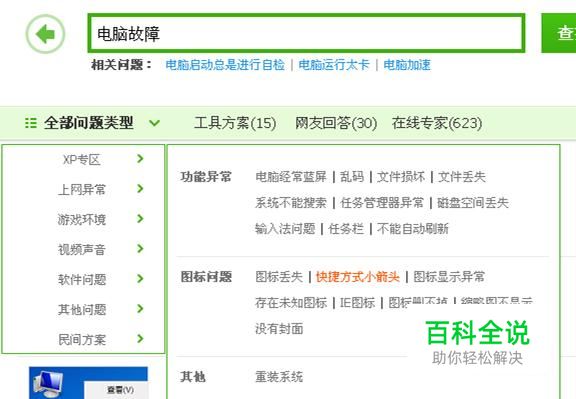Click the 图标问题 section heading

pyautogui.click(x=206, y=277)
